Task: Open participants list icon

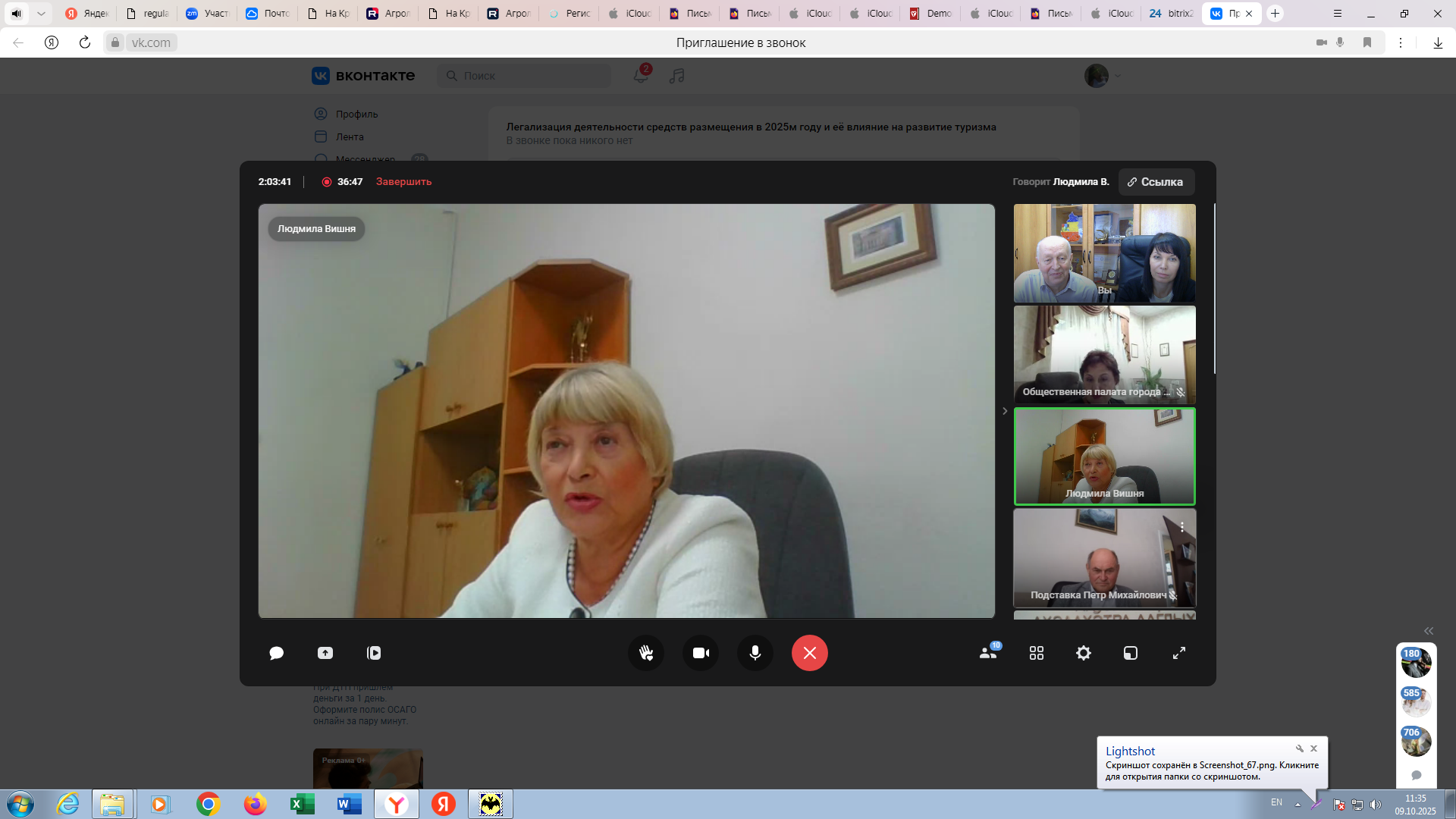Action: coord(988,653)
